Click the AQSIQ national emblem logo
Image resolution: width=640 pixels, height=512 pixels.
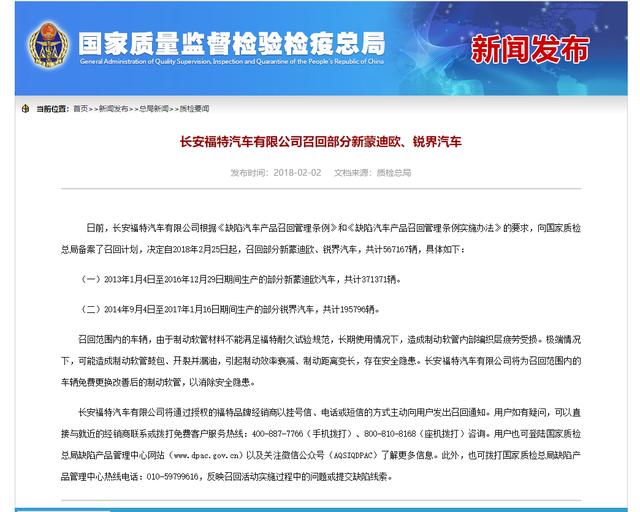(x=49, y=46)
